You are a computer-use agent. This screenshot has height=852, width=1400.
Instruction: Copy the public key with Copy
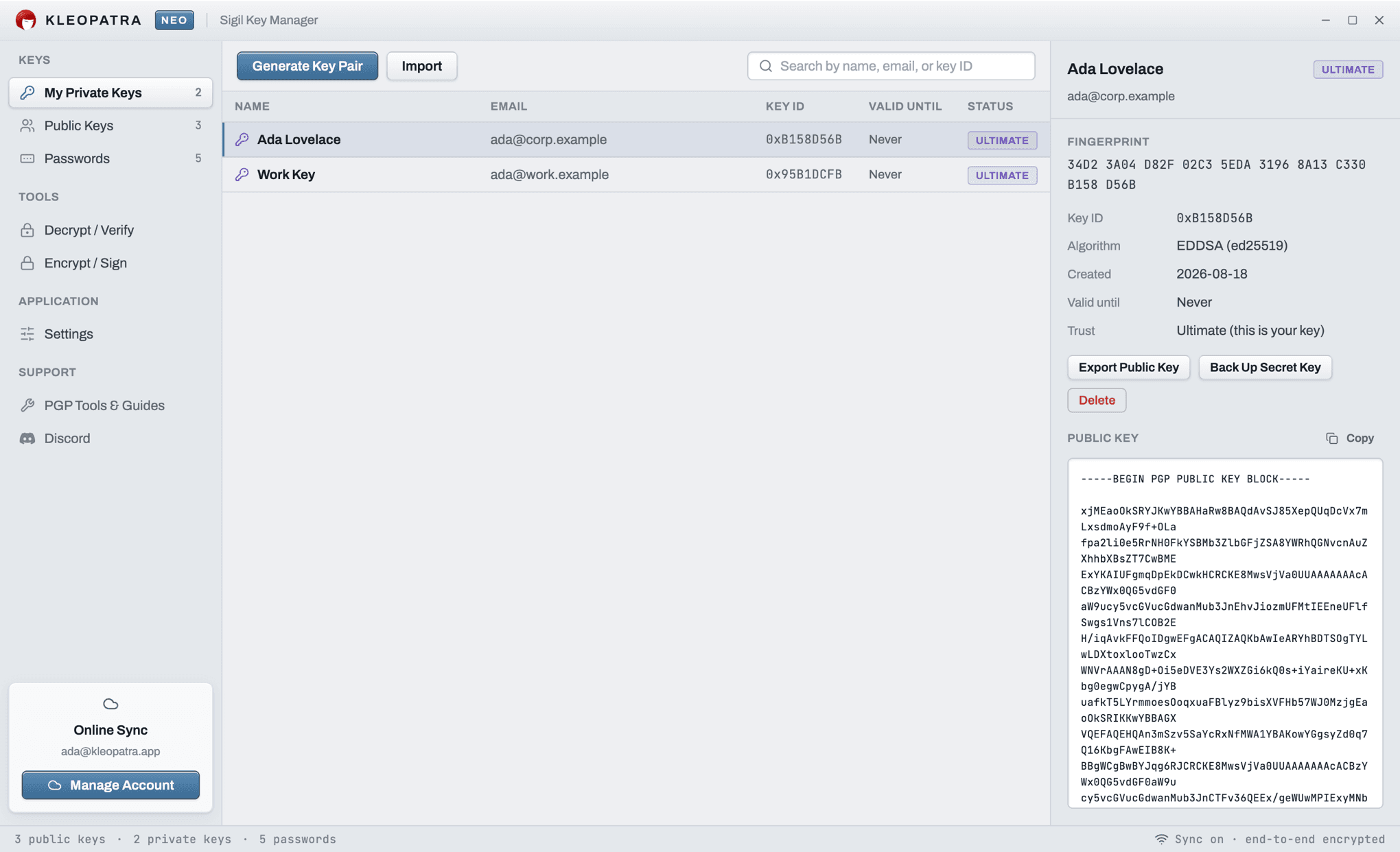(x=1350, y=438)
